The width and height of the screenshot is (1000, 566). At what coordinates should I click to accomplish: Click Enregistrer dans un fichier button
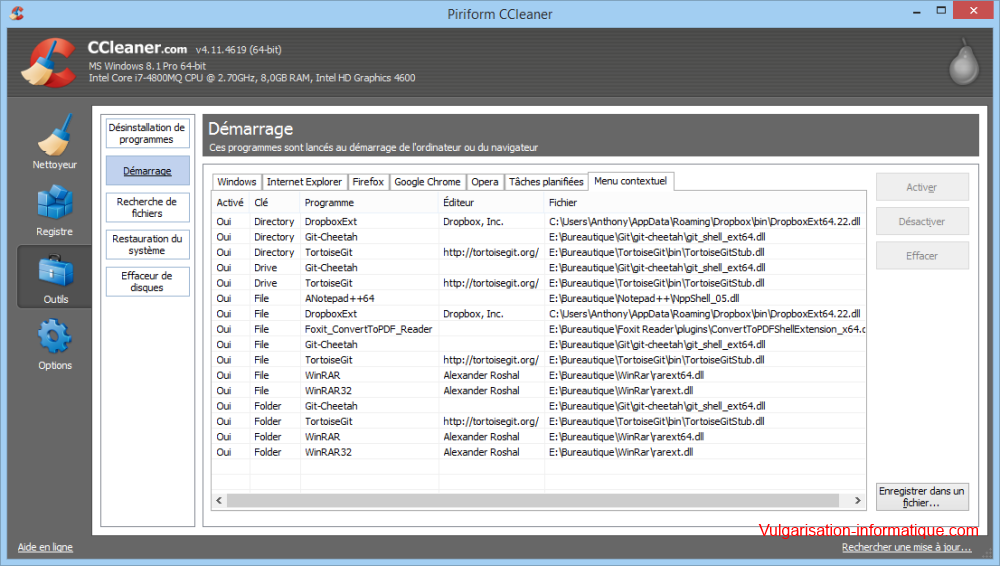tap(922, 496)
